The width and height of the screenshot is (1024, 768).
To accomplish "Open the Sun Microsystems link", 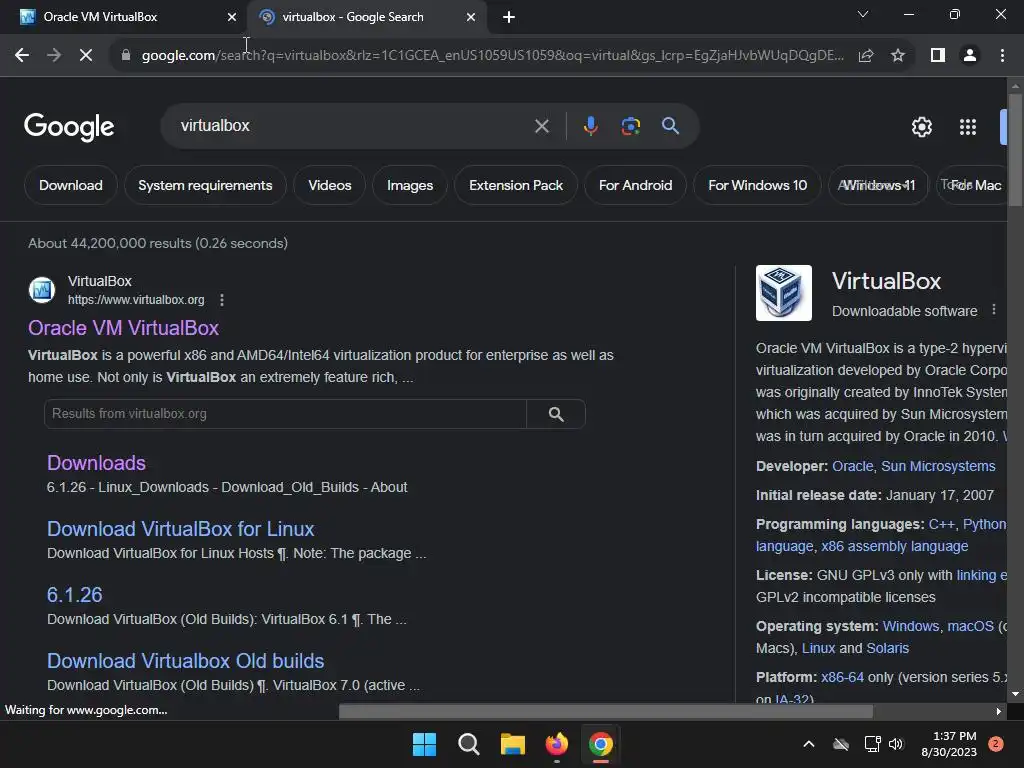I will (938, 466).
